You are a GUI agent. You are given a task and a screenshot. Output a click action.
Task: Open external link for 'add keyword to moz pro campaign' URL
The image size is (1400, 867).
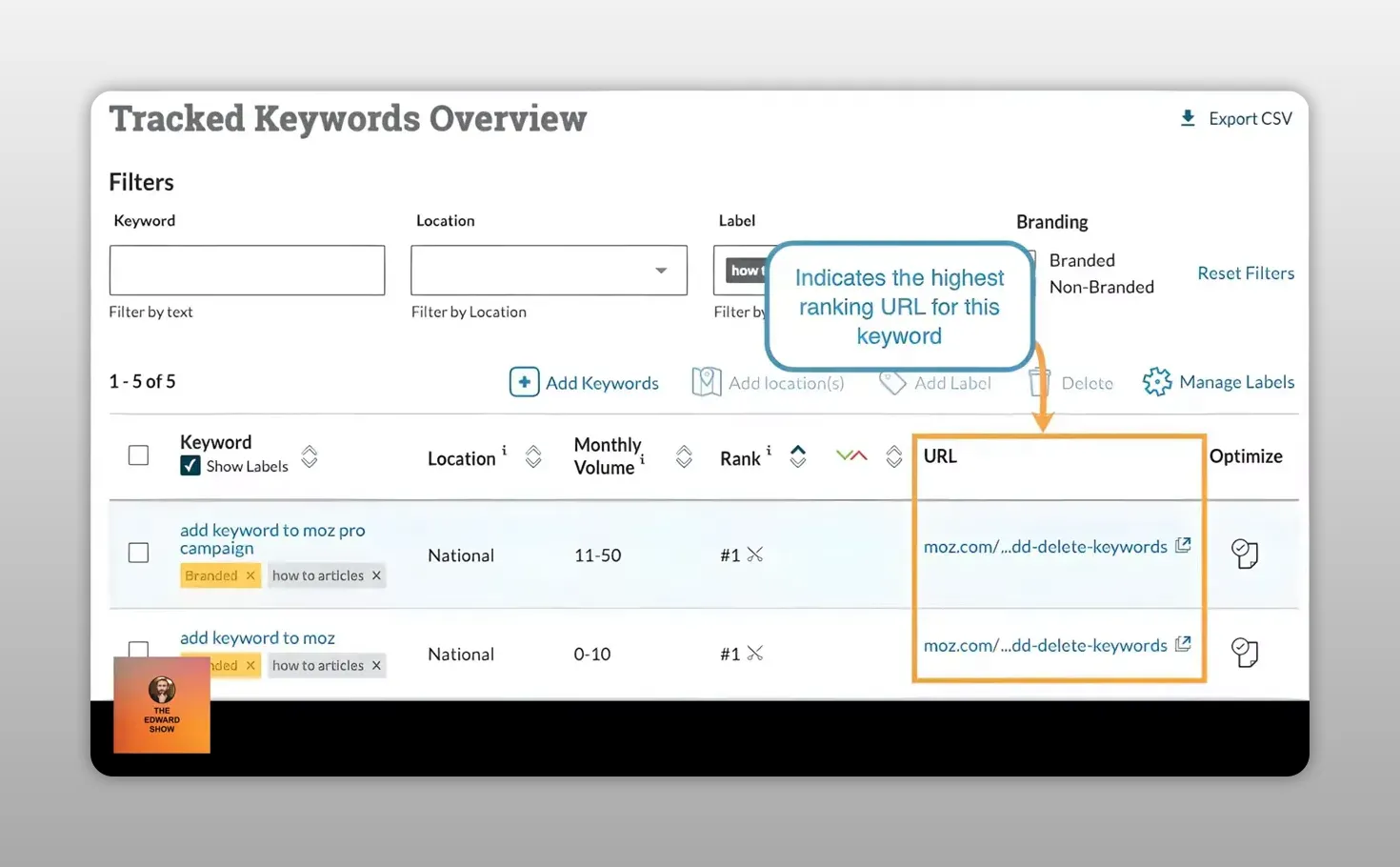[x=1183, y=545]
